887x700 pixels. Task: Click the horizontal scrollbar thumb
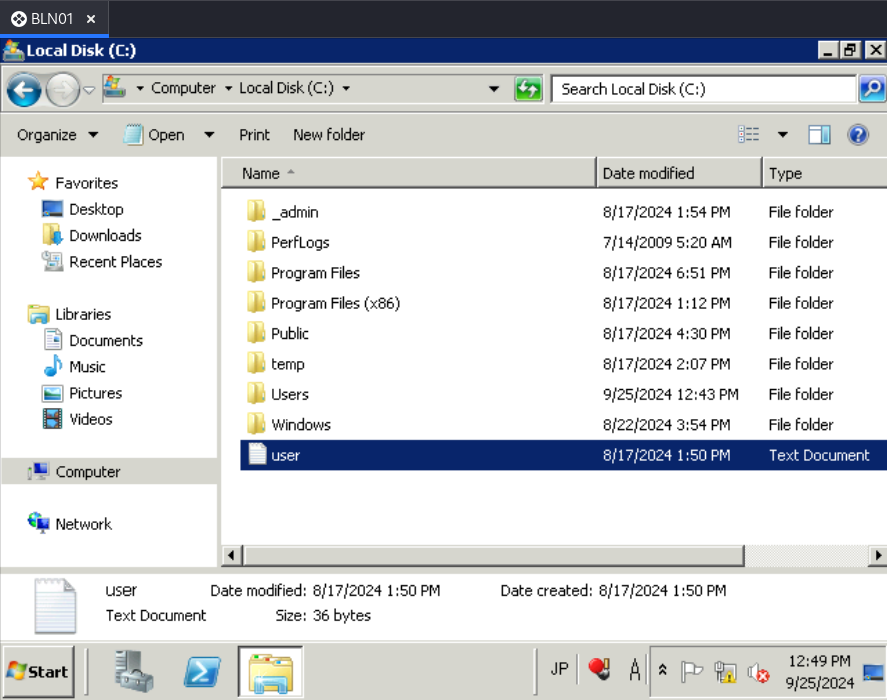493,555
